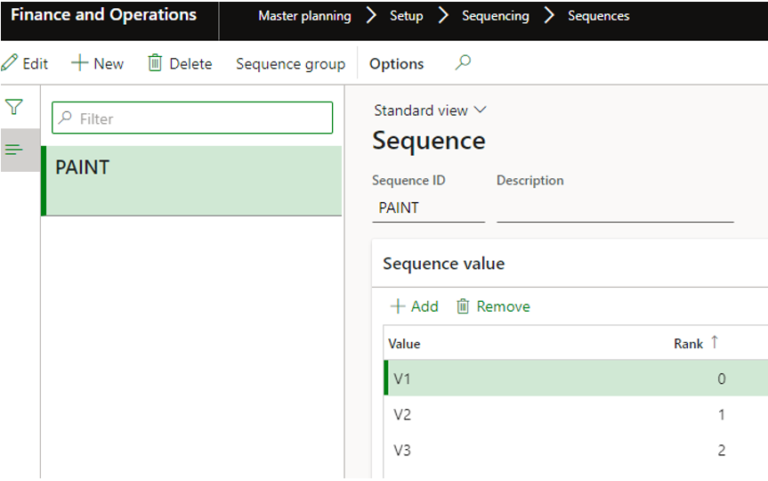The width and height of the screenshot is (768, 481).
Task: Click the Value column header
Action: pos(404,343)
